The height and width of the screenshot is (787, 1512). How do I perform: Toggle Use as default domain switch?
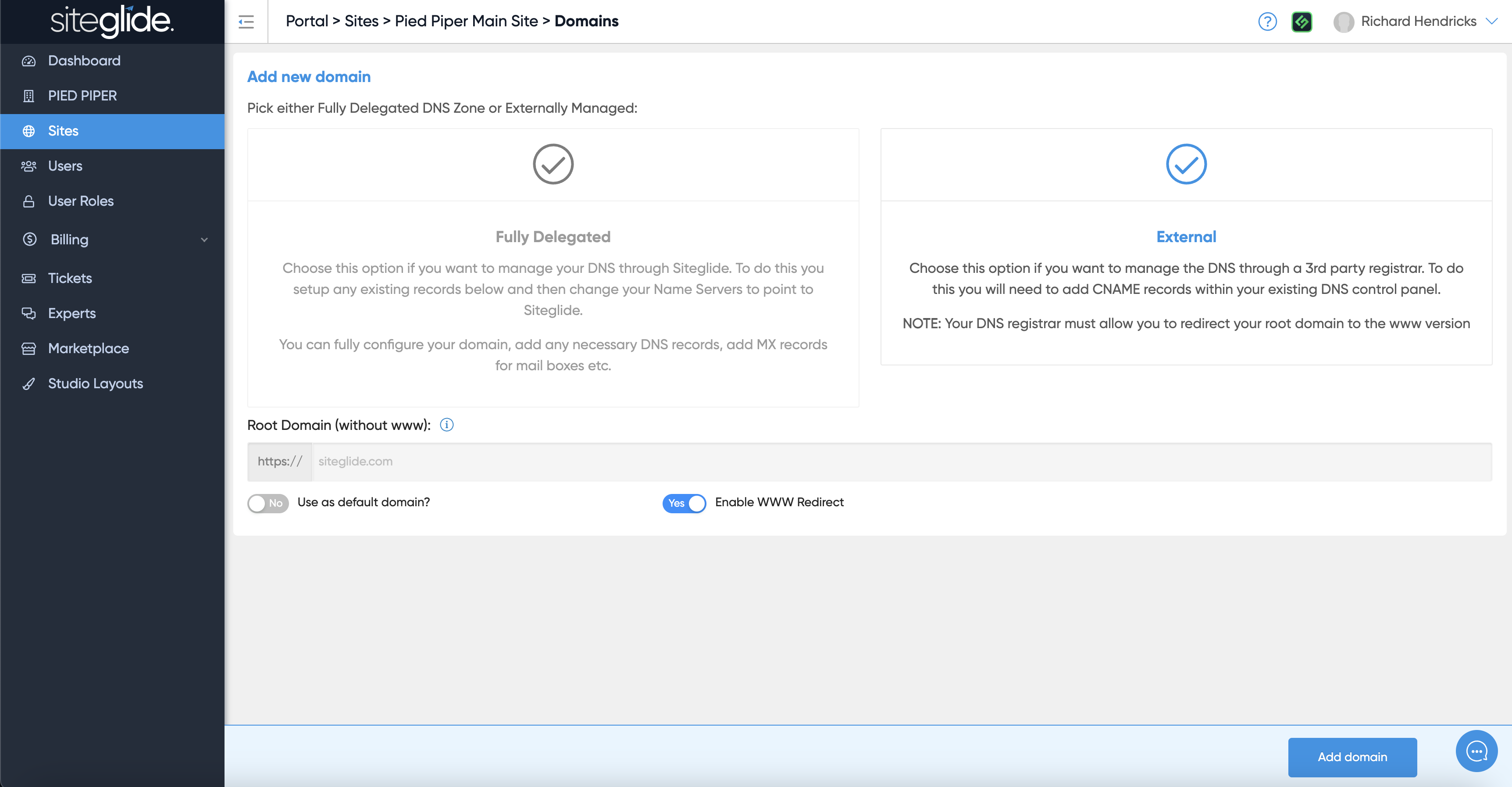[x=267, y=503]
